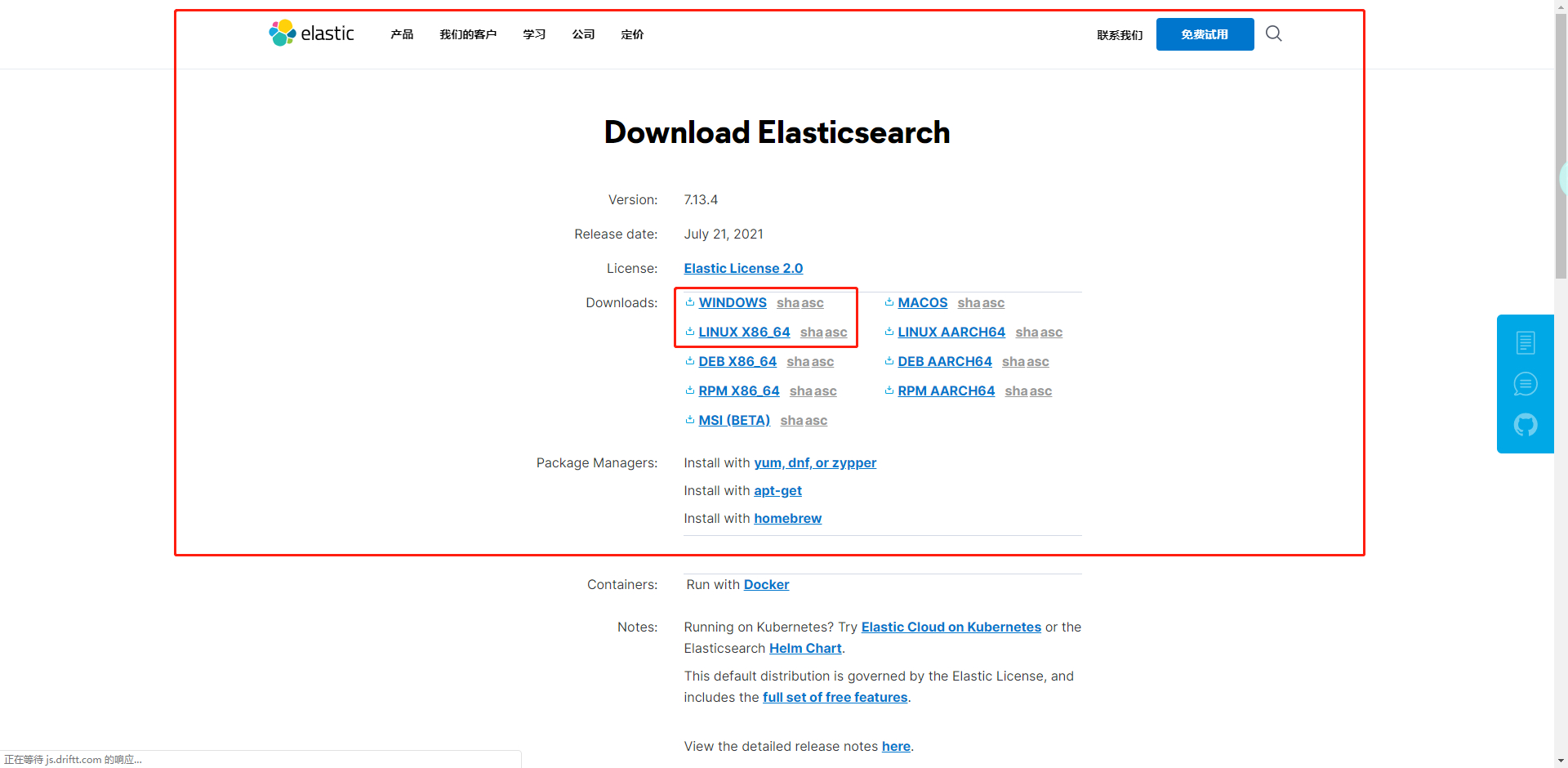Viewport: 1568px width, 768px height.
Task: Click download icon beside DEB X86_64
Action: click(x=690, y=361)
